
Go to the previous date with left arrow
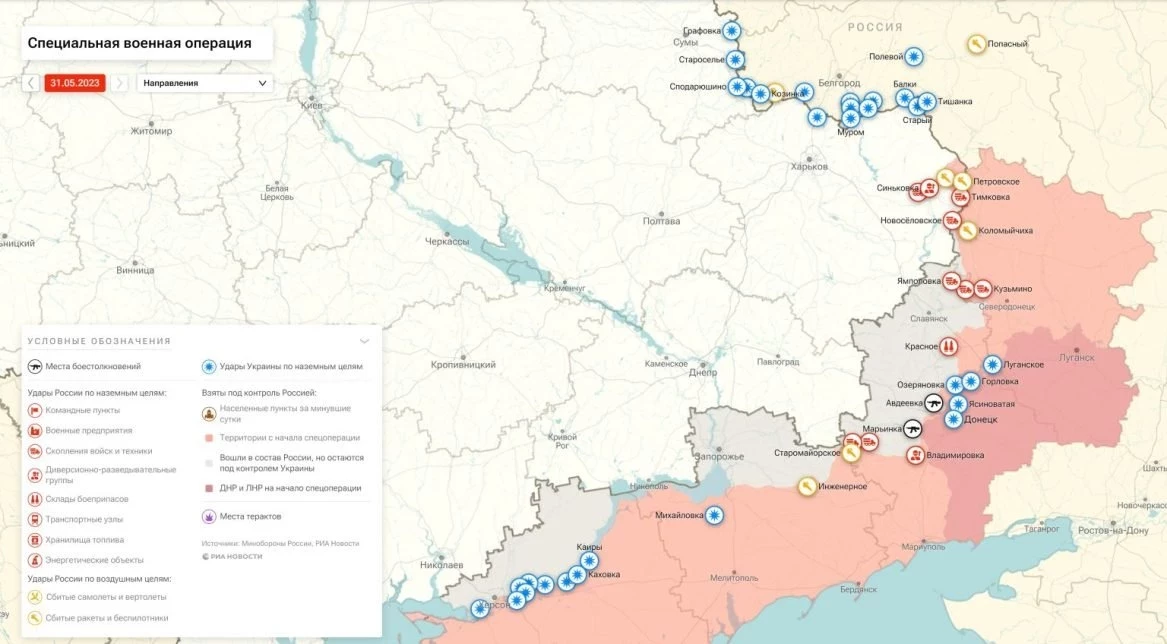[x=32, y=83]
